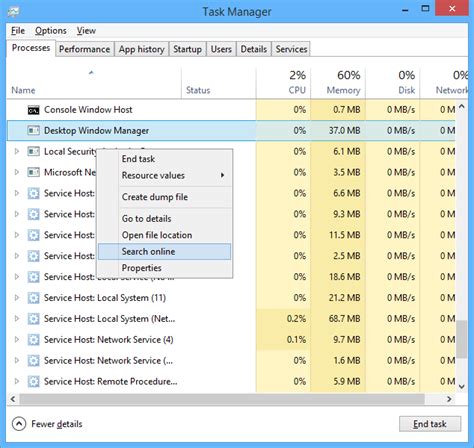The image size is (474, 448).
Task: Click the gear icon of the 6.6 MB Service Host row
Action: (x=33, y=193)
